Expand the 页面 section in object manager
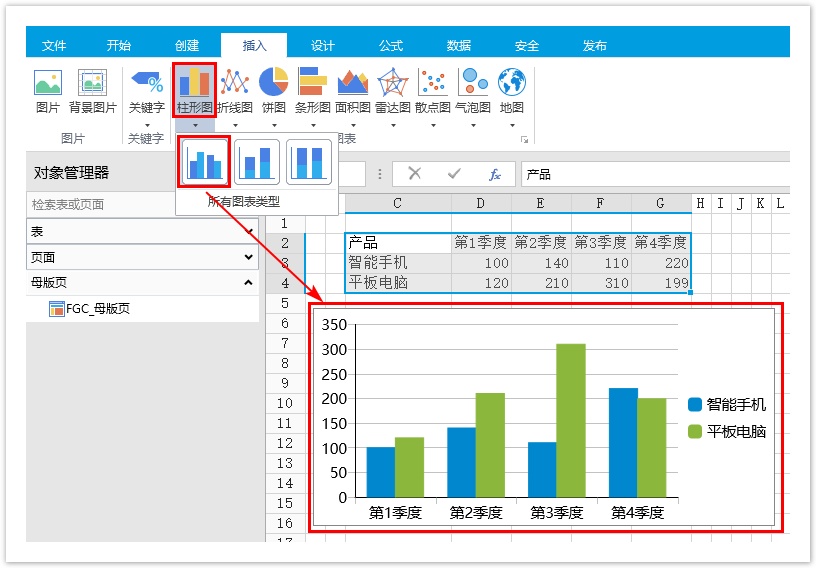Viewport: 816px width, 568px height. (248, 257)
